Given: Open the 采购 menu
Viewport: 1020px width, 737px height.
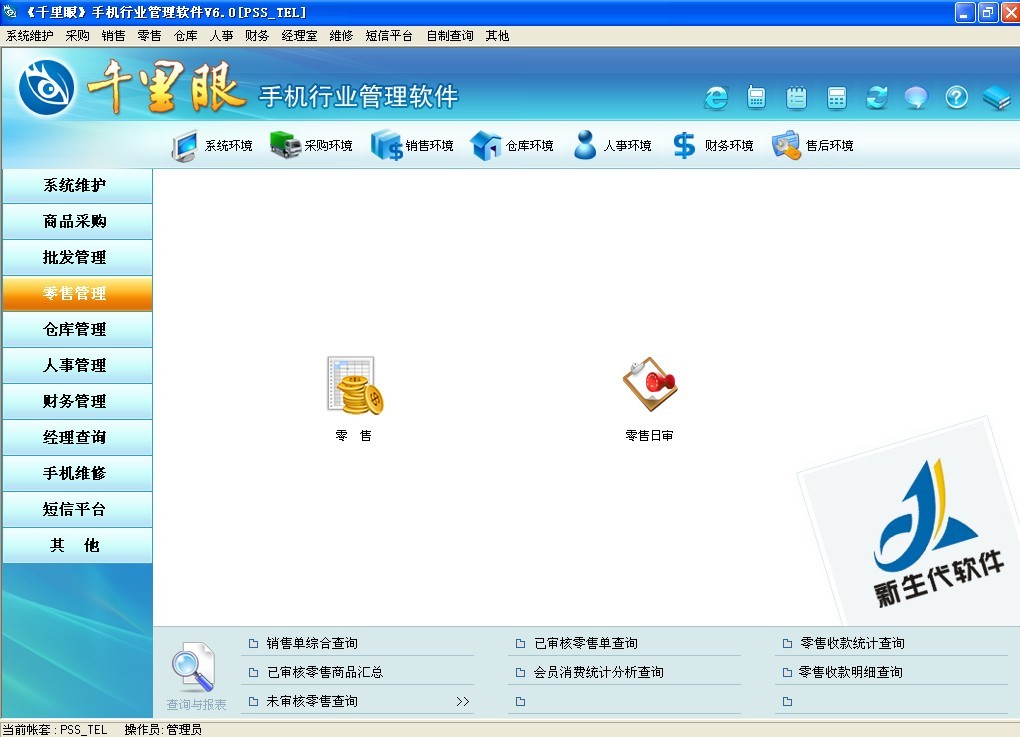Looking at the screenshot, I should tap(77, 36).
